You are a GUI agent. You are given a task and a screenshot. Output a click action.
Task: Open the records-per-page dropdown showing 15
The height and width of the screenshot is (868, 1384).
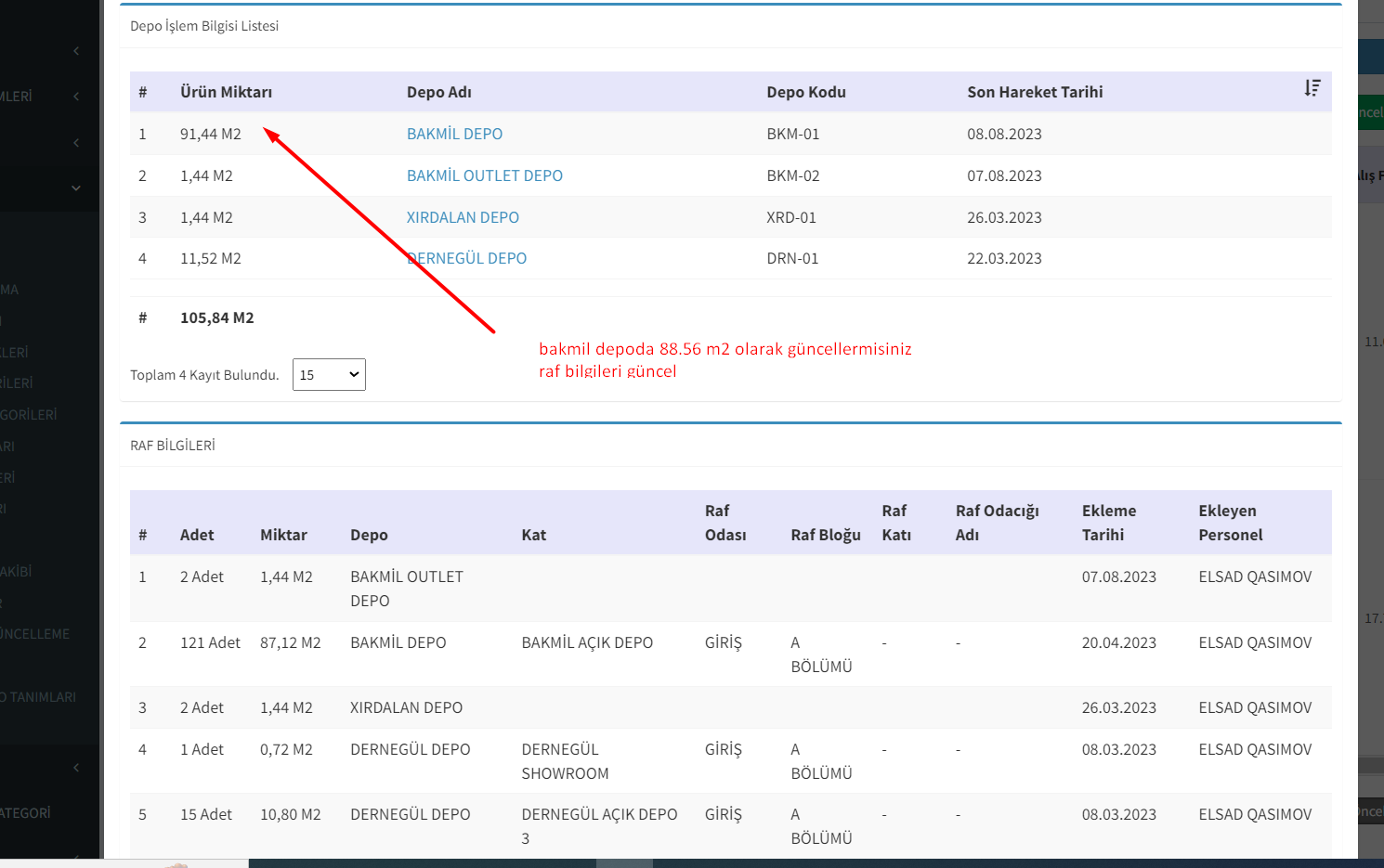329,375
